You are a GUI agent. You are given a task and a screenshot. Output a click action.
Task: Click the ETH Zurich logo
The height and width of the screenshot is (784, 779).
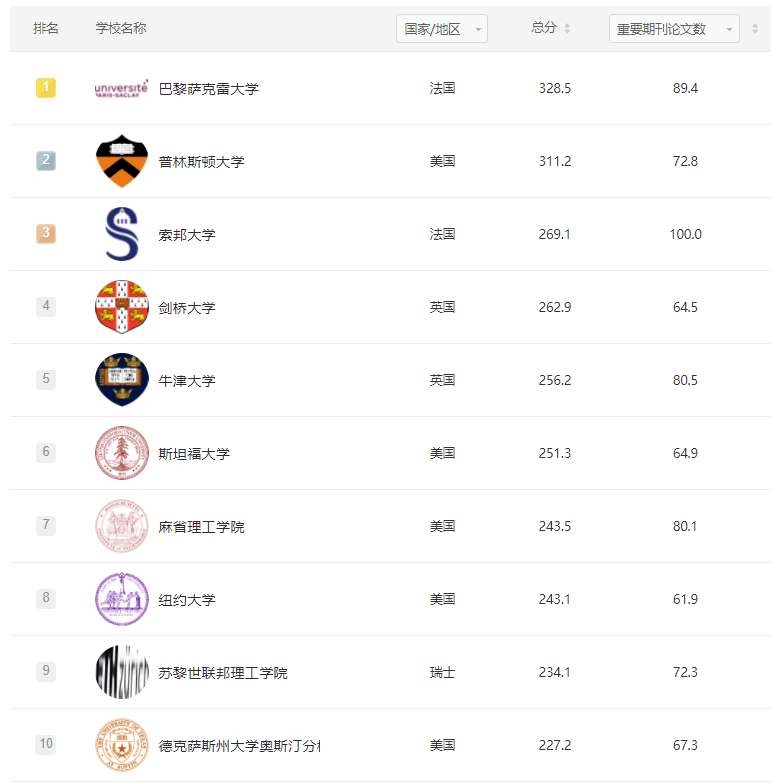click(x=121, y=672)
